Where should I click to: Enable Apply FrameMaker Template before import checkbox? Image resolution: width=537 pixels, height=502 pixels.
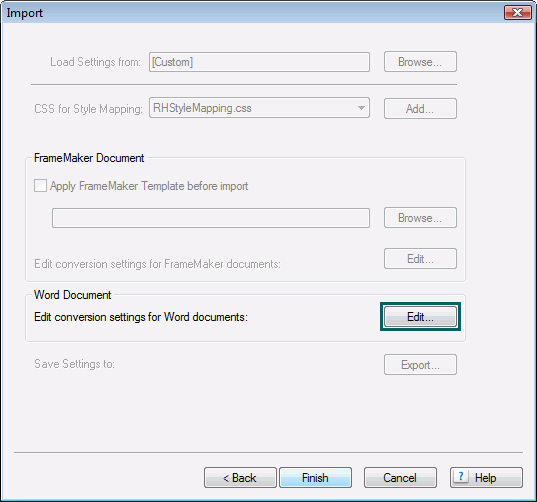[40, 186]
